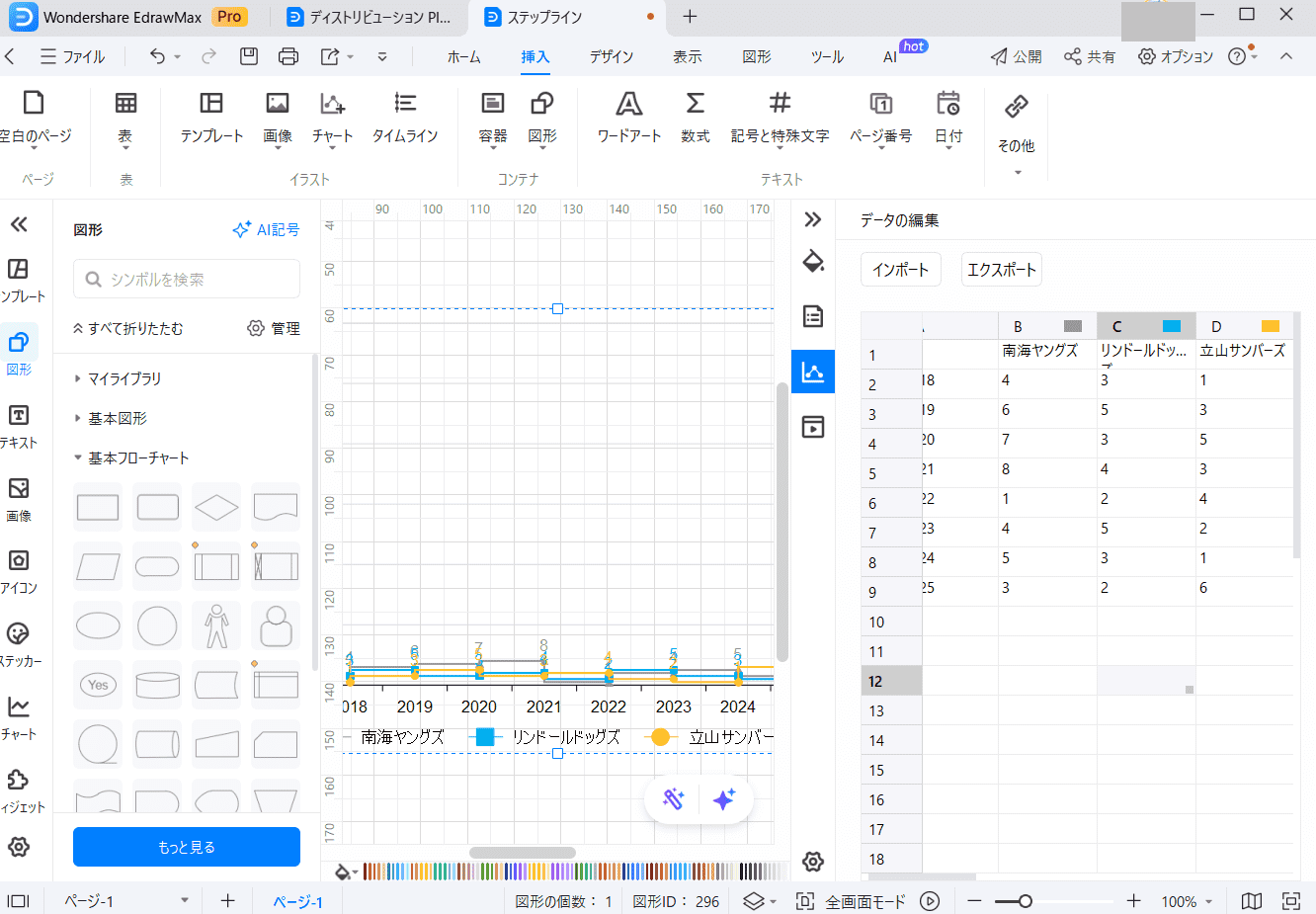Collapse the 基本フローチャート section
1316x914 pixels.
(78, 457)
